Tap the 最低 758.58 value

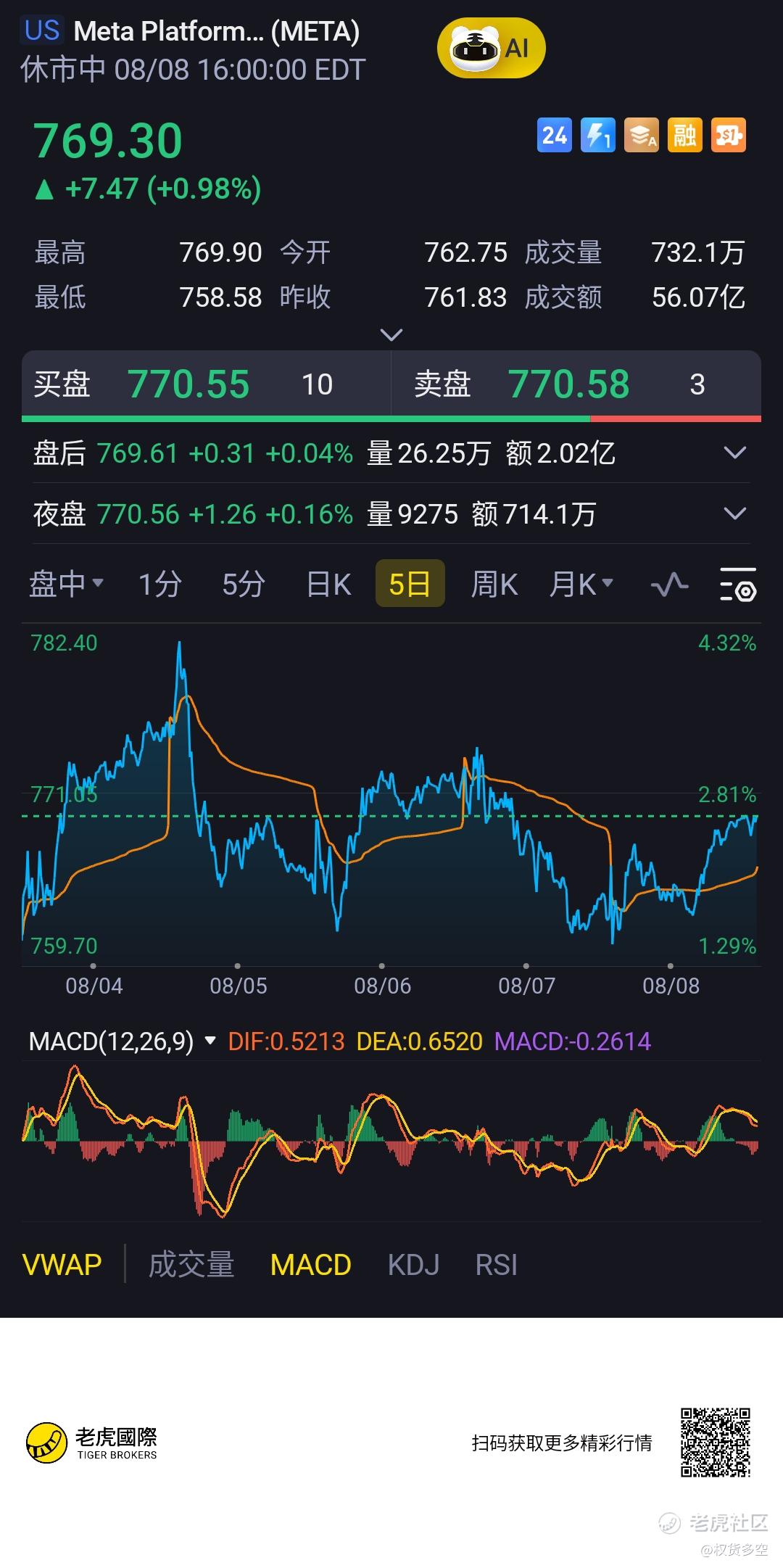[x=220, y=297]
